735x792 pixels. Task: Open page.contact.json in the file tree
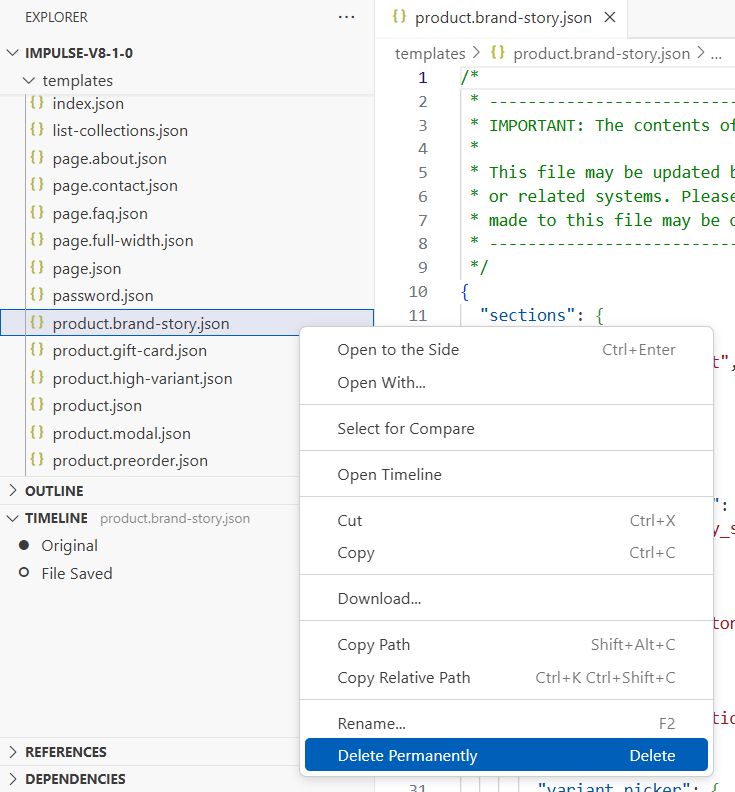[115, 185]
